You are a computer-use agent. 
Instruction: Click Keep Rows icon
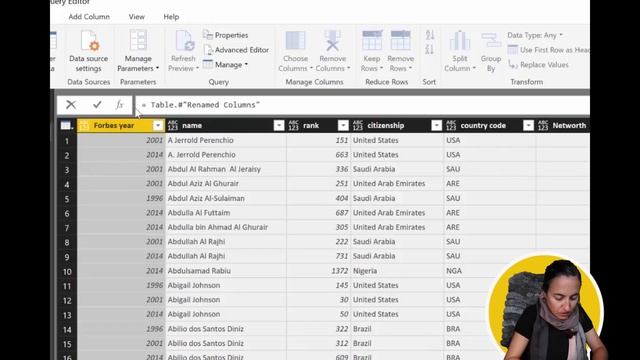372,41
